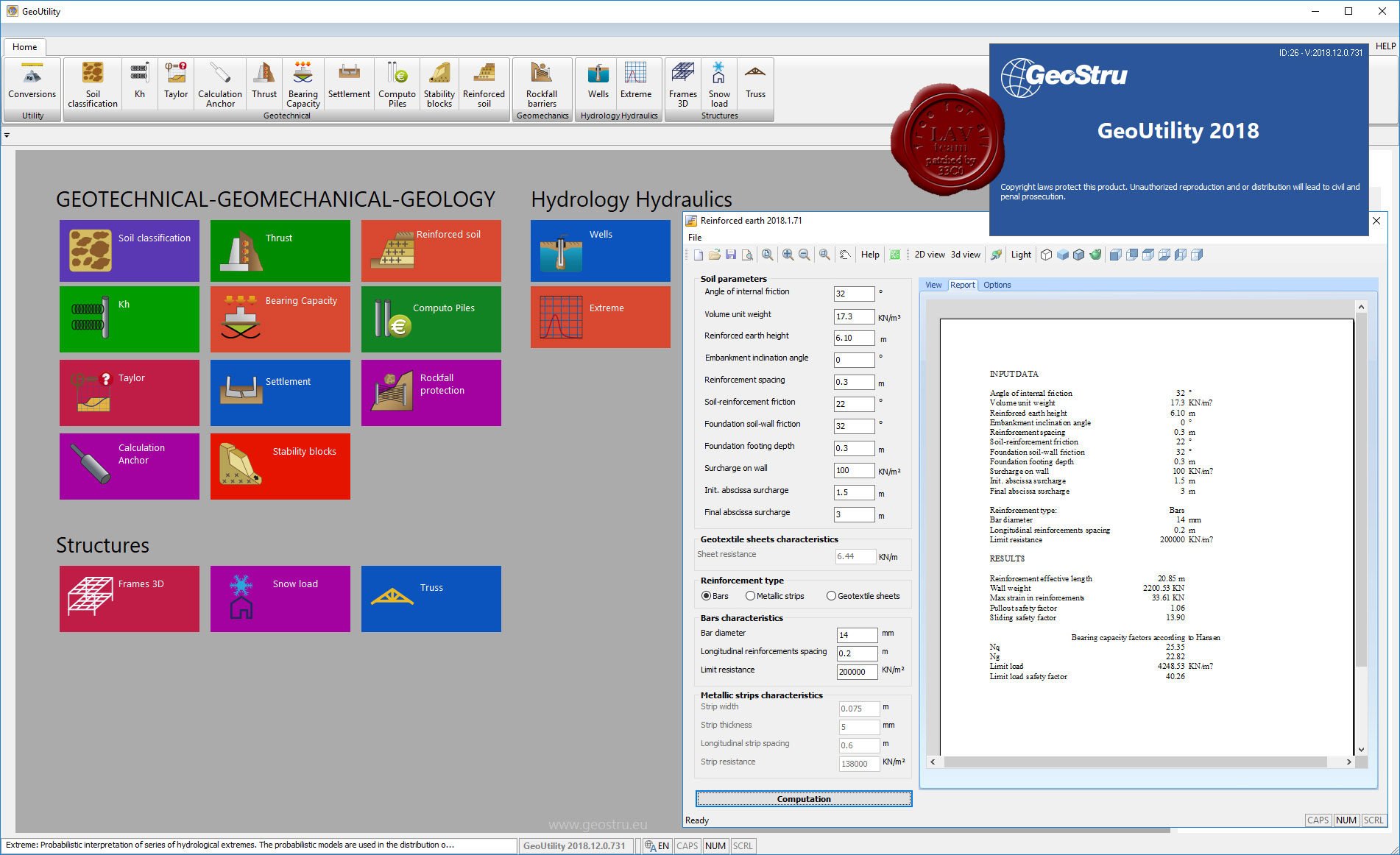1400x855 pixels.
Task: Open Extreme tile under Hydrology Hydraulics
Action: coord(601,317)
